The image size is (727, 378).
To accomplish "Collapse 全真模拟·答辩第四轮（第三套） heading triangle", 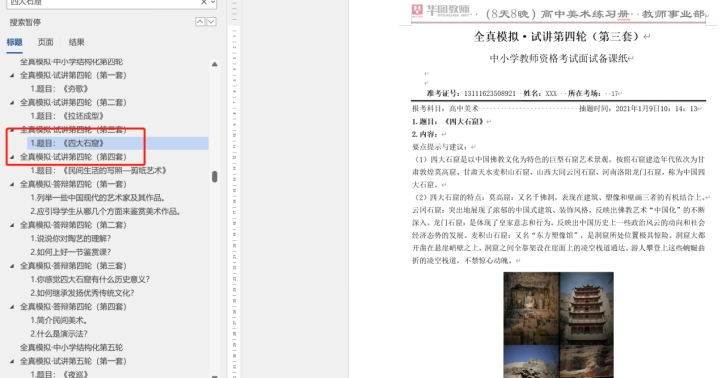I will coord(12,266).
